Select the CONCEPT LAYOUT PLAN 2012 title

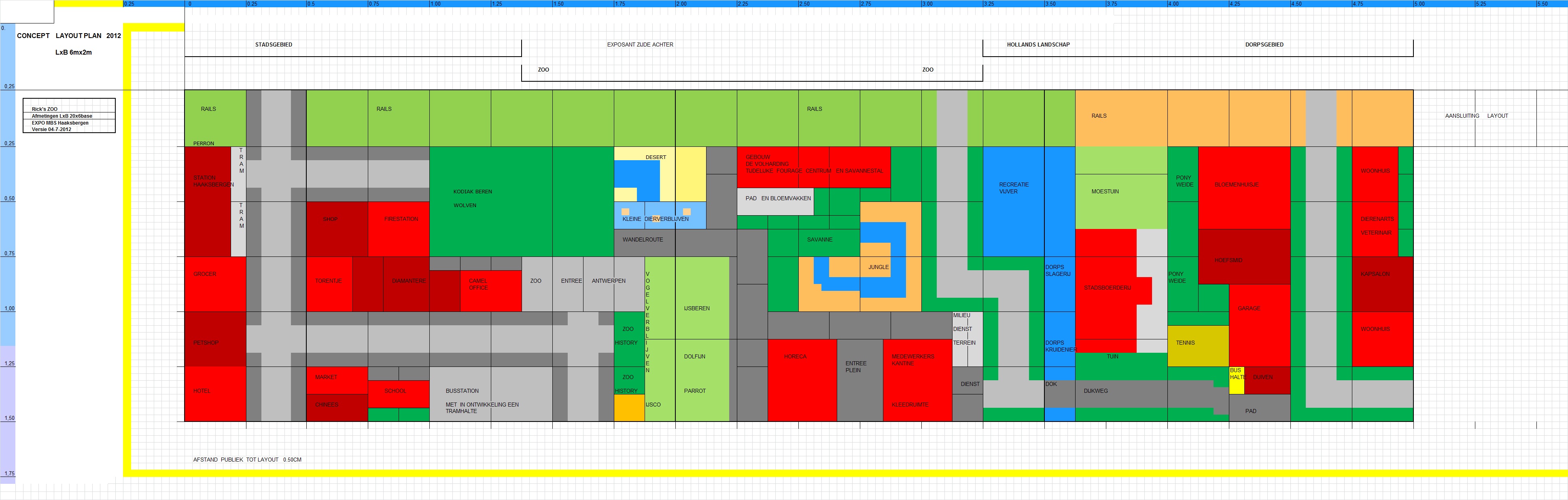[x=69, y=36]
